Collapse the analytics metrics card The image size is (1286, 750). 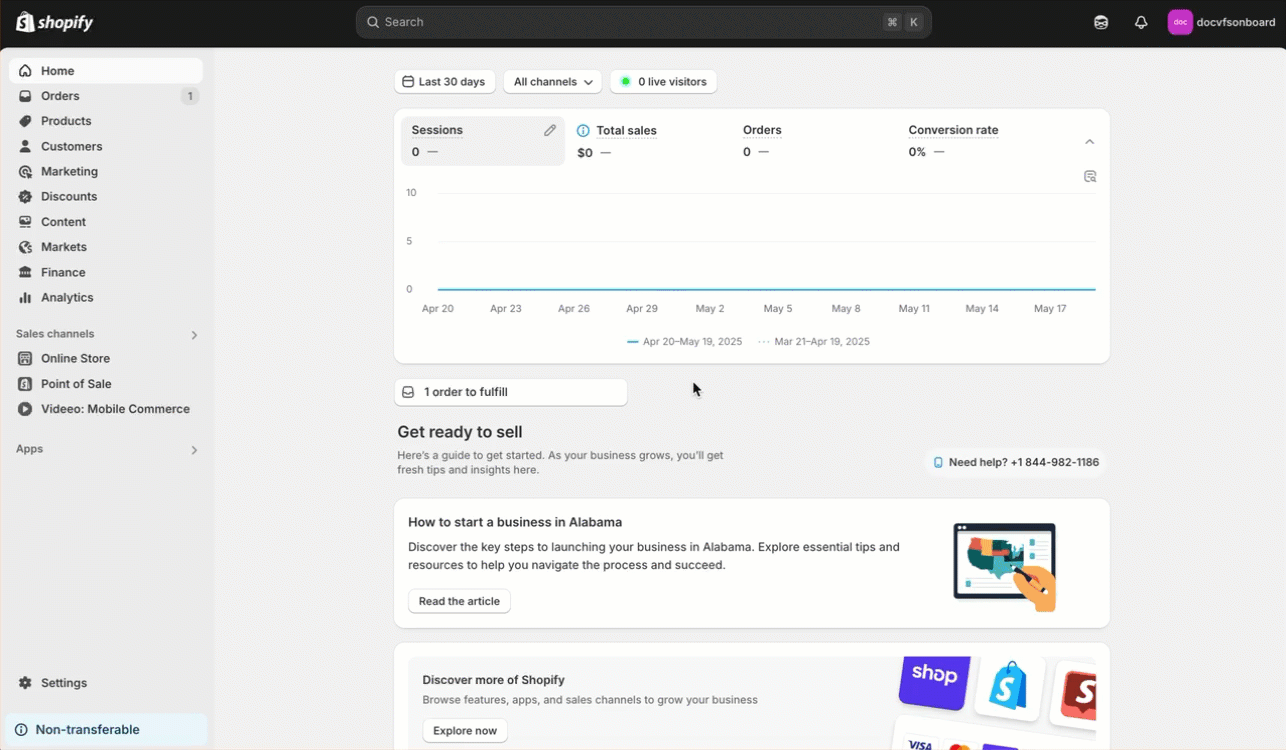[1090, 142]
